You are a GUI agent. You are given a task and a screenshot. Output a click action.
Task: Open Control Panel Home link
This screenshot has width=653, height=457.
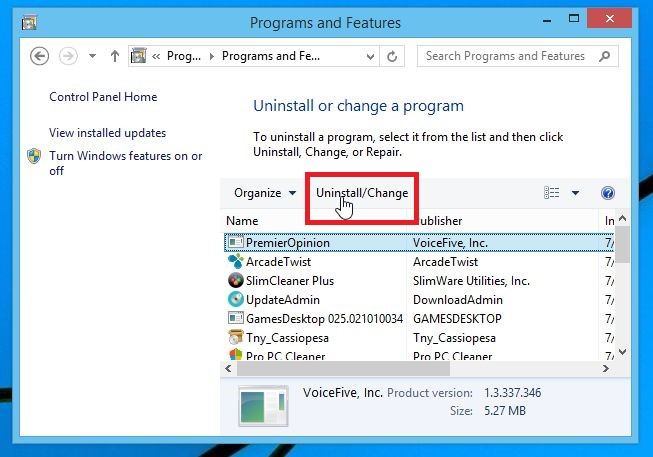point(103,97)
